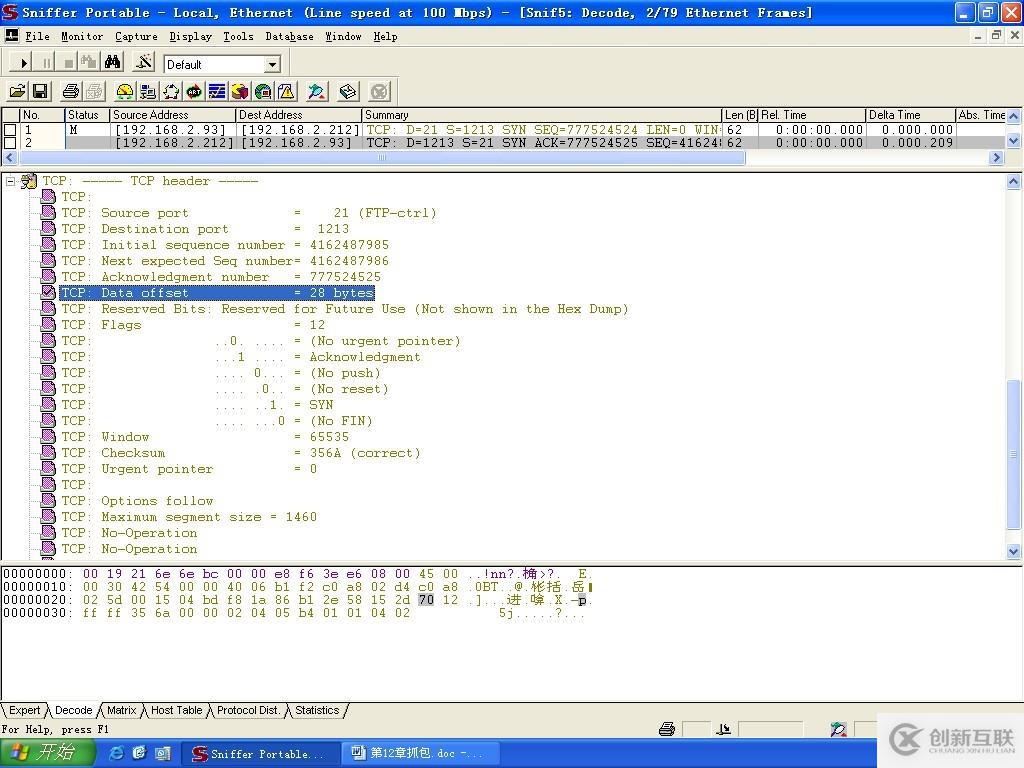Screen dimensions: 1024x768
Task: Open a capture file with folder icon
Action: (17, 92)
